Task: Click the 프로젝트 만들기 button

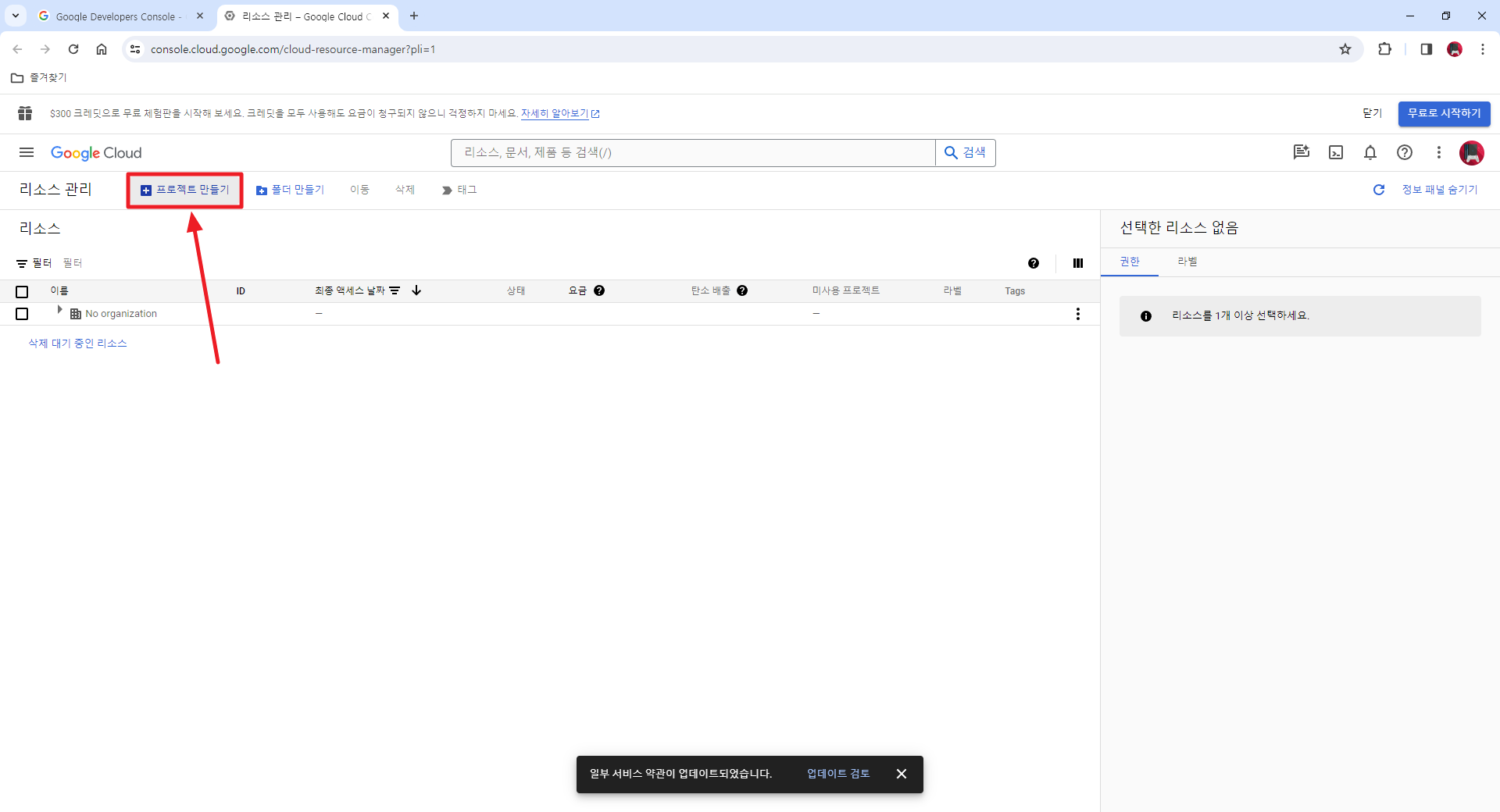Action: point(184,190)
